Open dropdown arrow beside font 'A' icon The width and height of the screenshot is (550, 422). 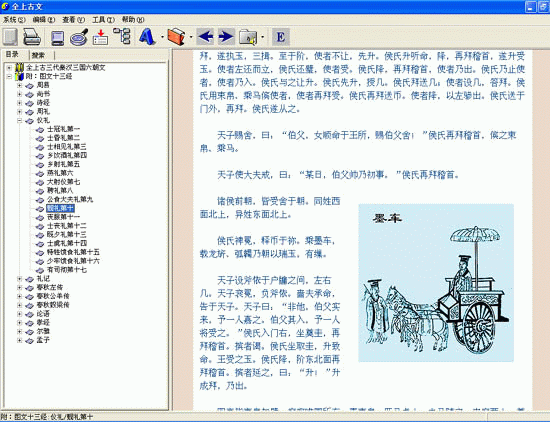(162, 37)
